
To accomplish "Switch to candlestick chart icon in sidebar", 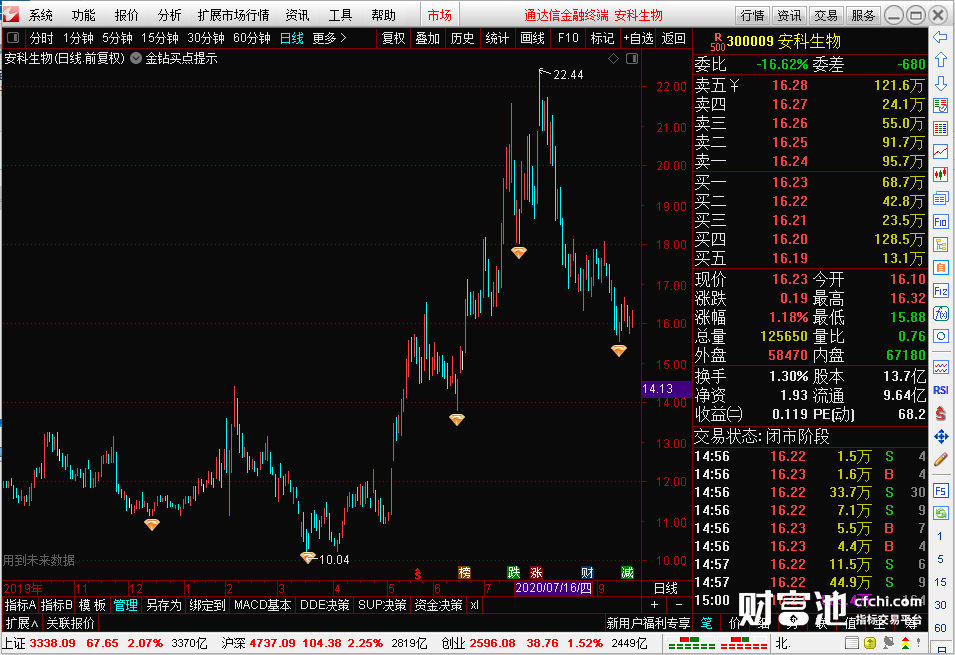I will click(x=940, y=175).
